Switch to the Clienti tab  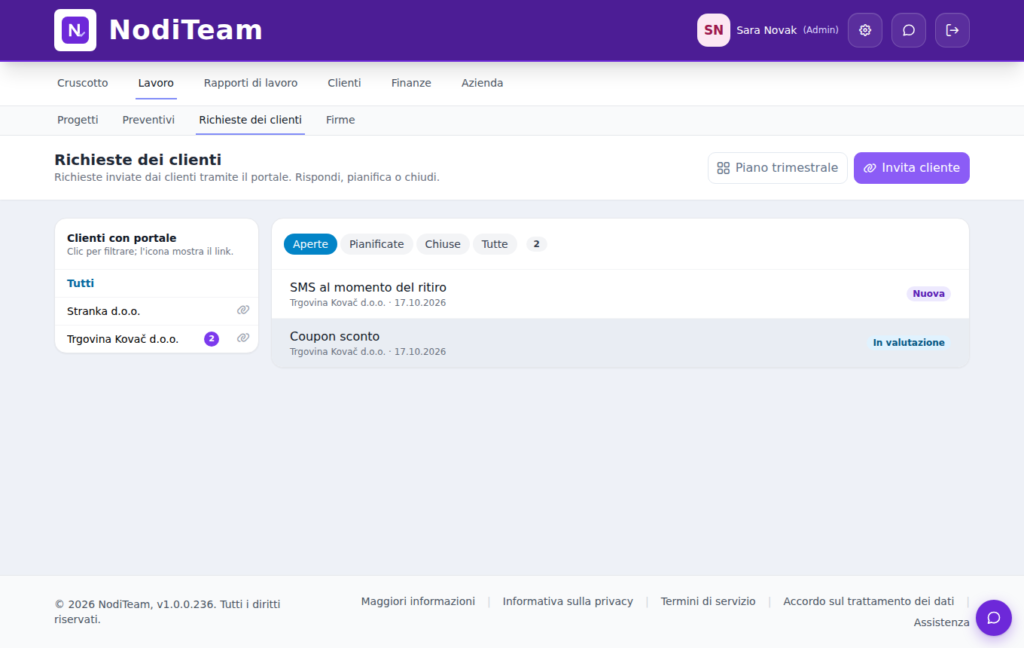(344, 83)
